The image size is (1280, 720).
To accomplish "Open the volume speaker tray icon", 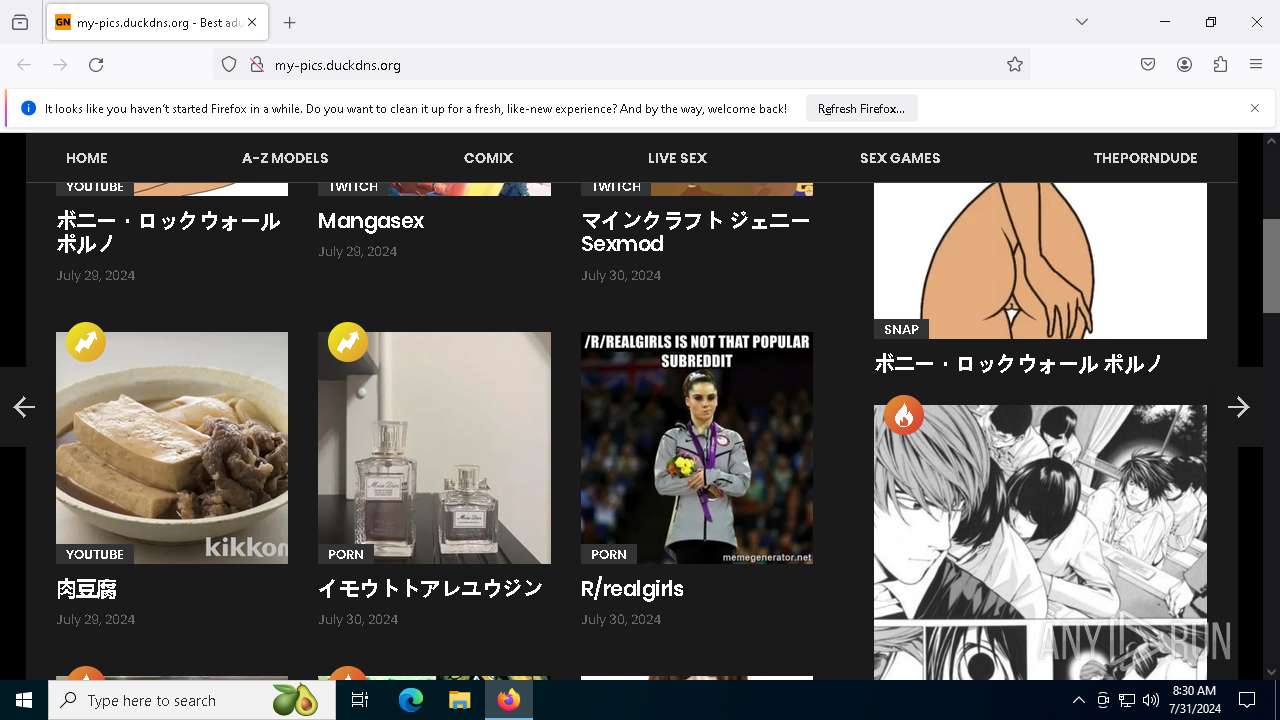I will pos(1151,701).
